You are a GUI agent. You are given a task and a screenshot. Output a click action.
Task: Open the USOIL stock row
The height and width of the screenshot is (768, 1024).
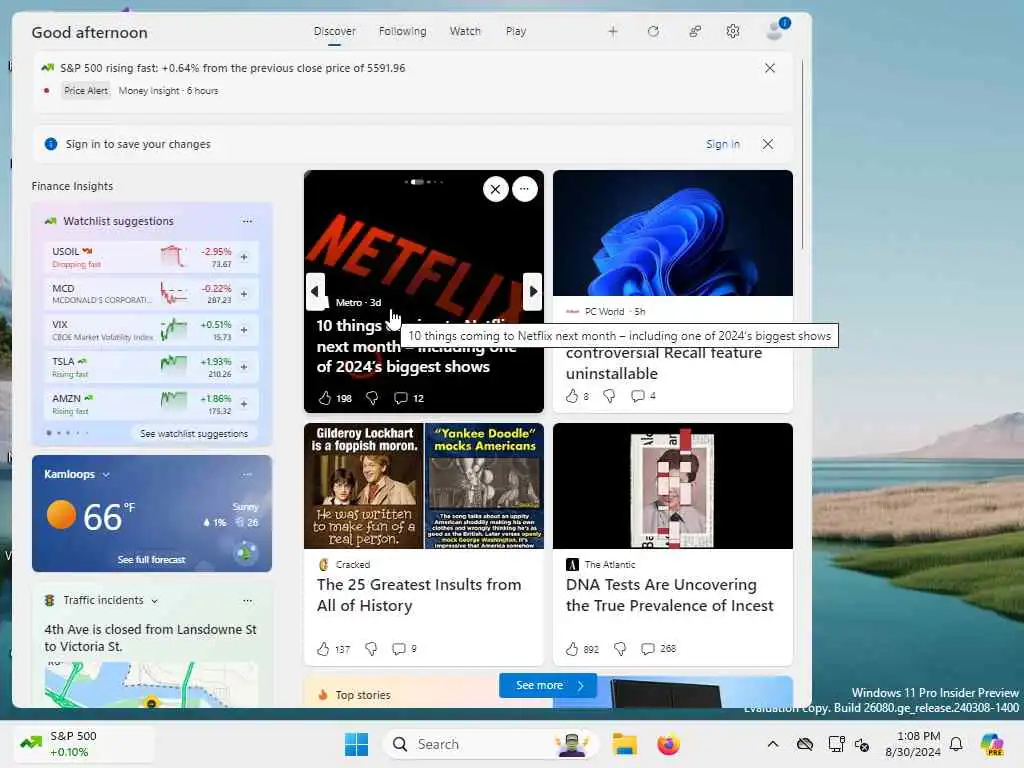(152, 257)
